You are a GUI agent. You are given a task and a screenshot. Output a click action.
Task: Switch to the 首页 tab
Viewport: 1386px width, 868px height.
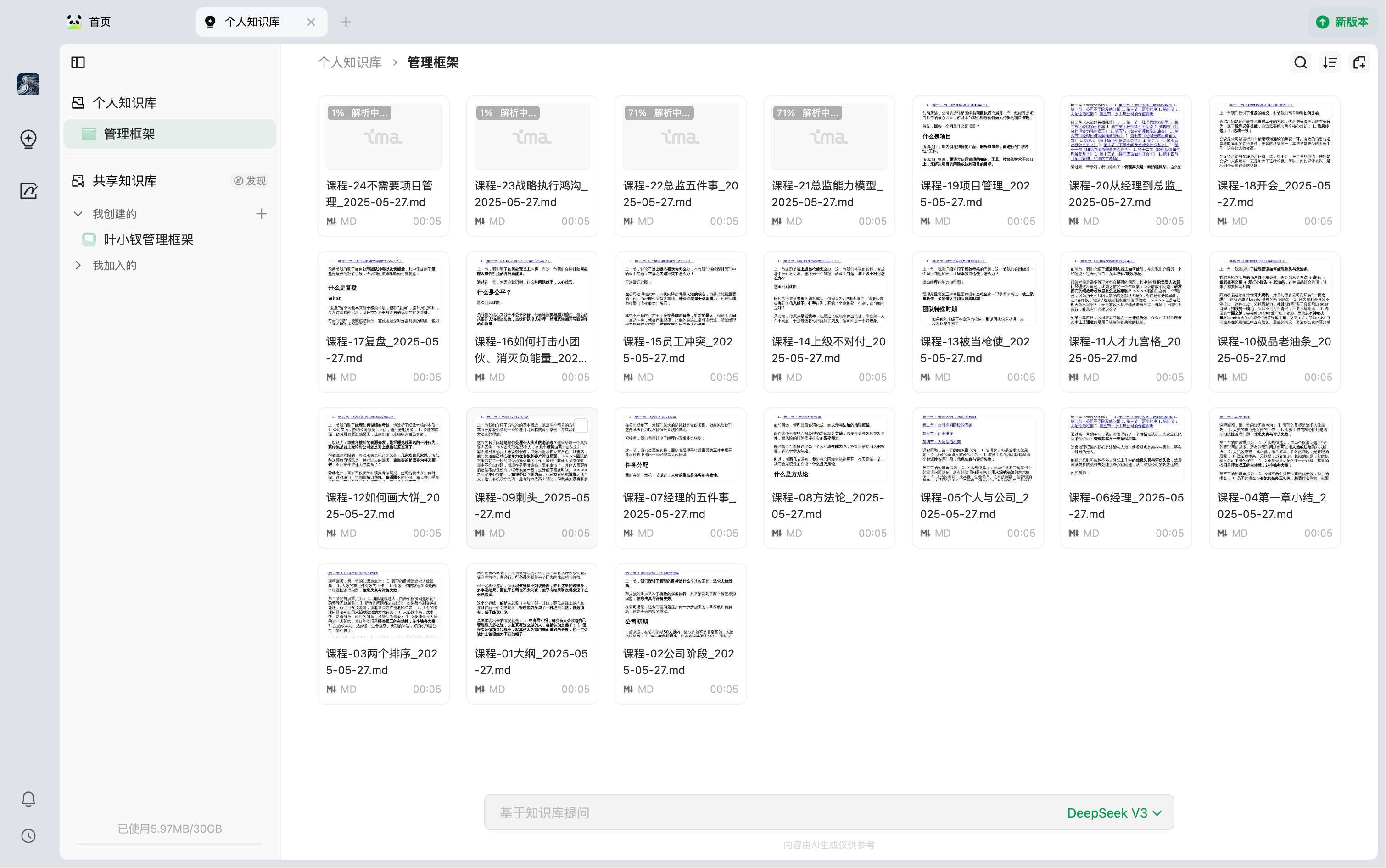click(100, 22)
